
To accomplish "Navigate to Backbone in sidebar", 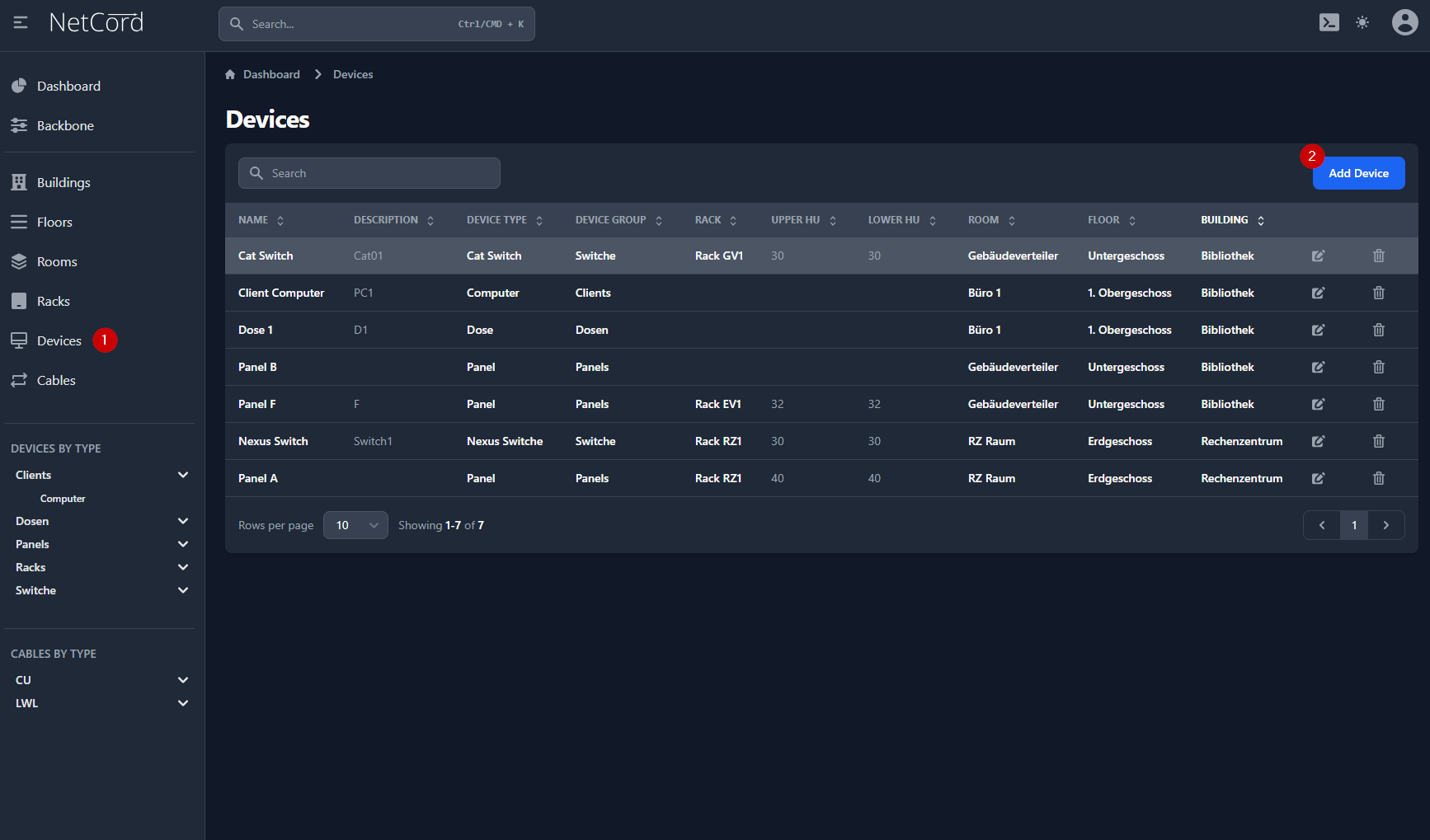I will point(65,126).
